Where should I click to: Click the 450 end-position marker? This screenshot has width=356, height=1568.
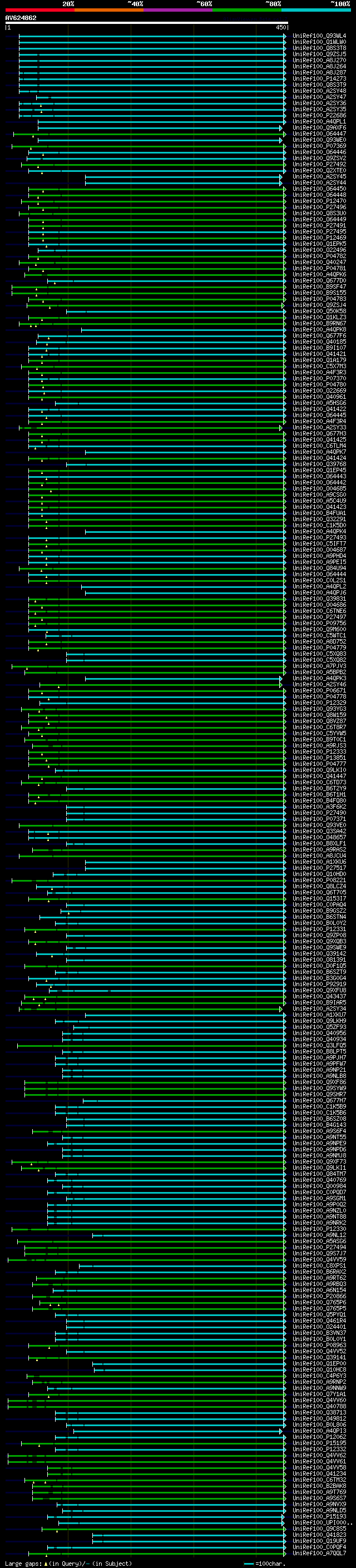pyautogui.click(x=280, y=27)
